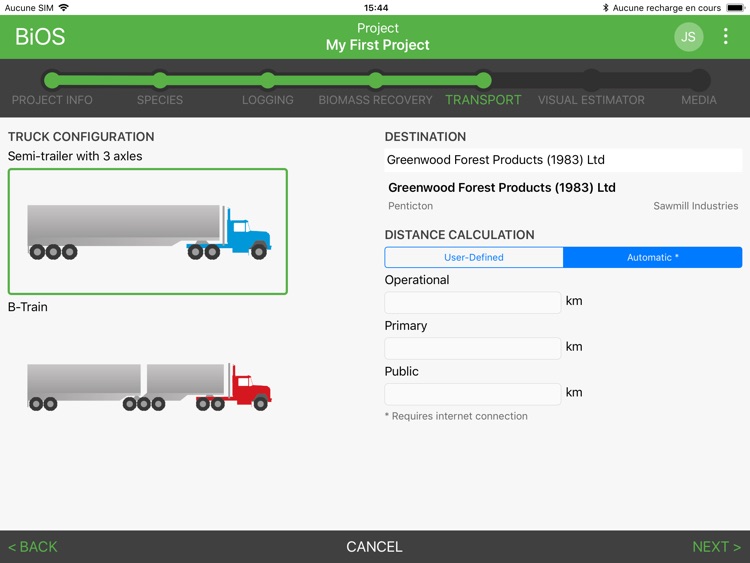Go to Project Info step
Image resolution: width=750 pixels, height=563 pixels.
[52, 100]
